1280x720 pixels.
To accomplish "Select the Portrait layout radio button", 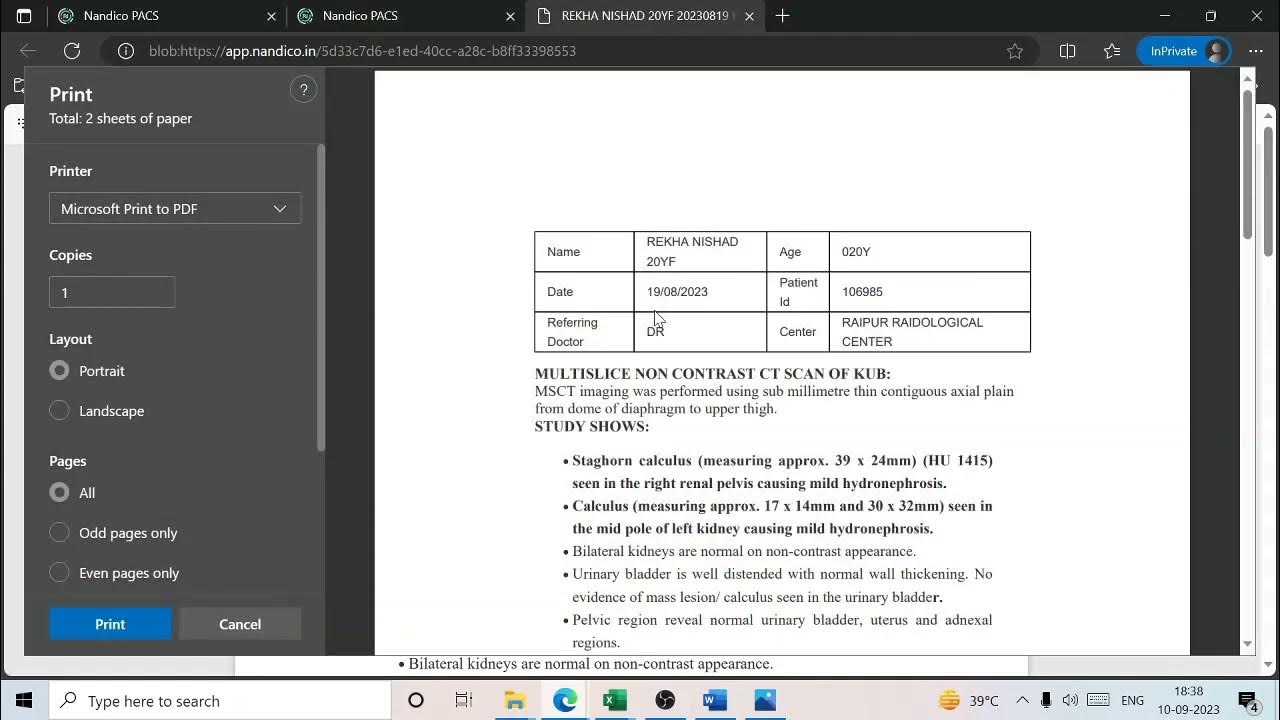I will pyautogui.click(x=59, y=371).
